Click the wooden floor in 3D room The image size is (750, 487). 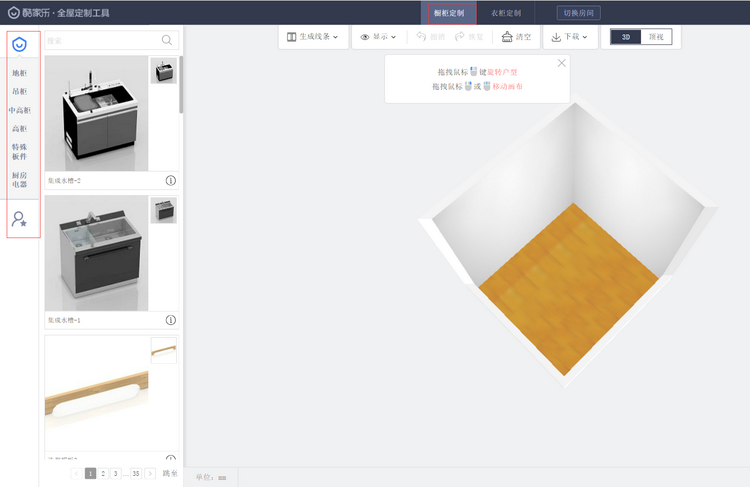coord(568,289)
